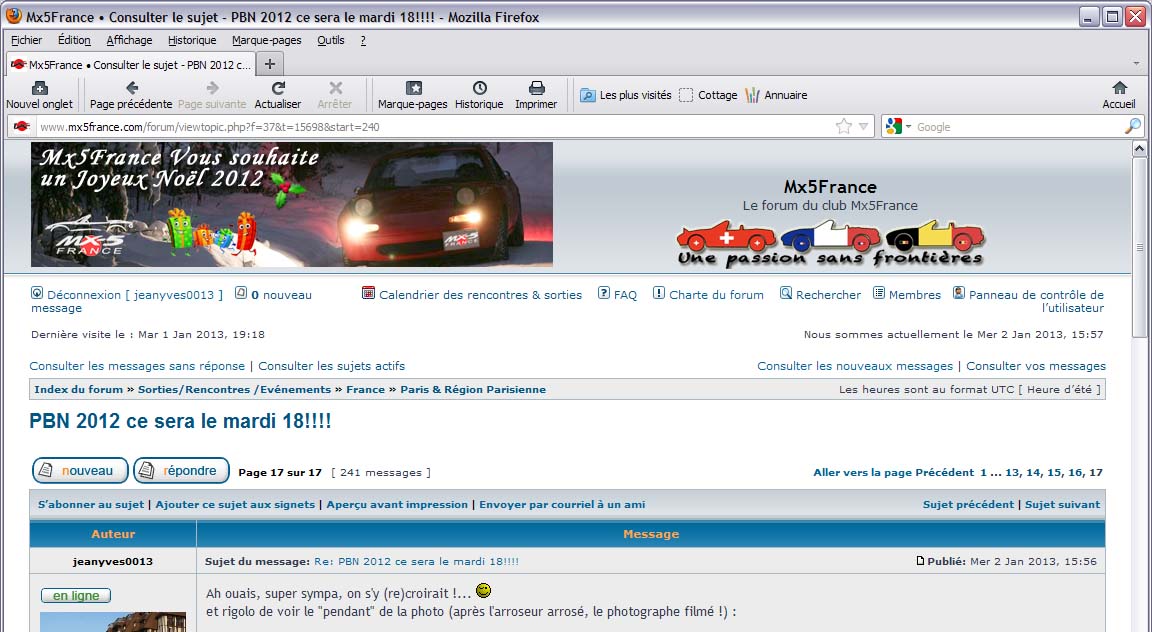Open the Historique menu in menu bar

click(x=192, y=40)
